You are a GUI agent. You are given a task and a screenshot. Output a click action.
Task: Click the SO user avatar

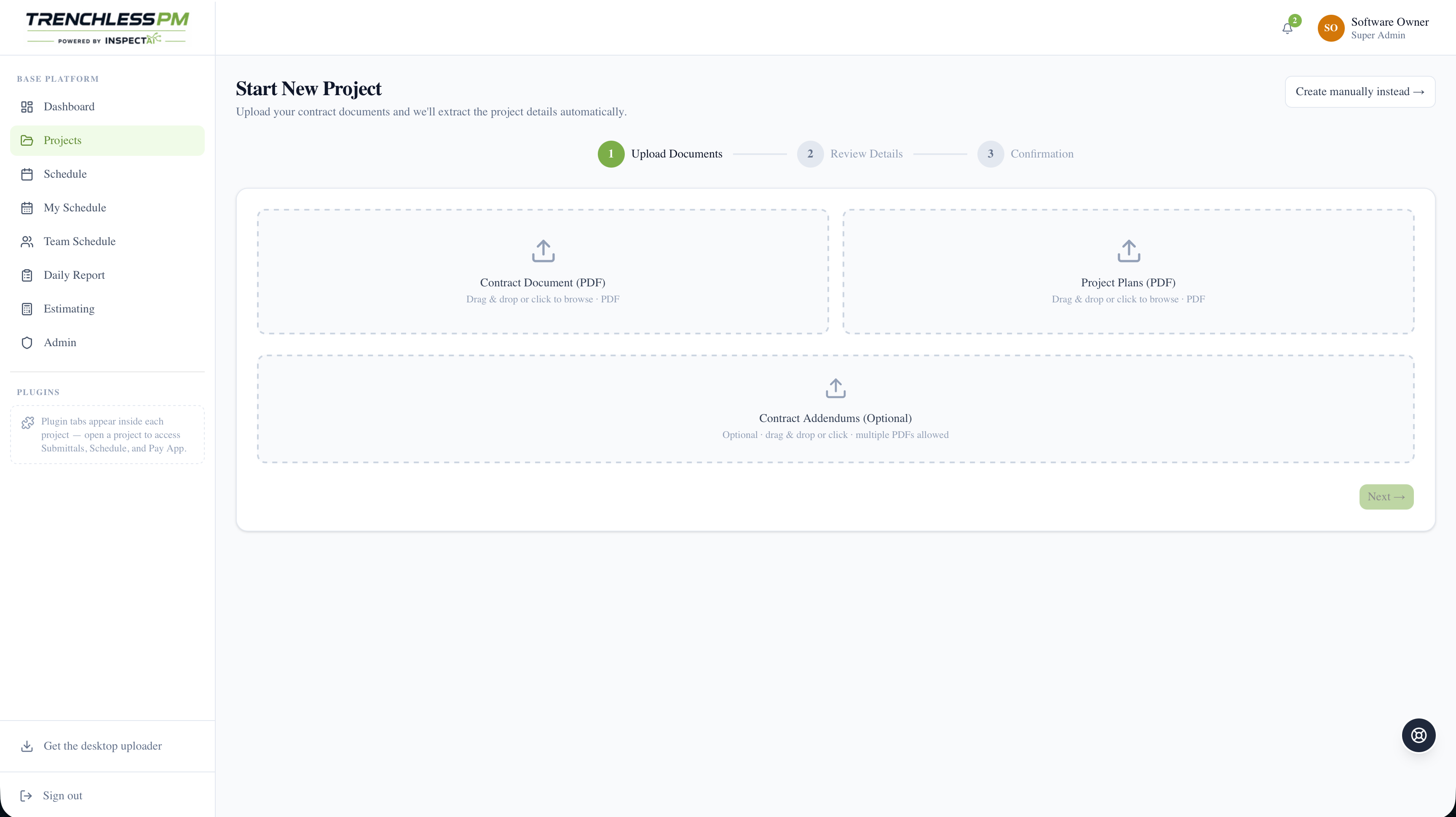[x=1330, y=28]
